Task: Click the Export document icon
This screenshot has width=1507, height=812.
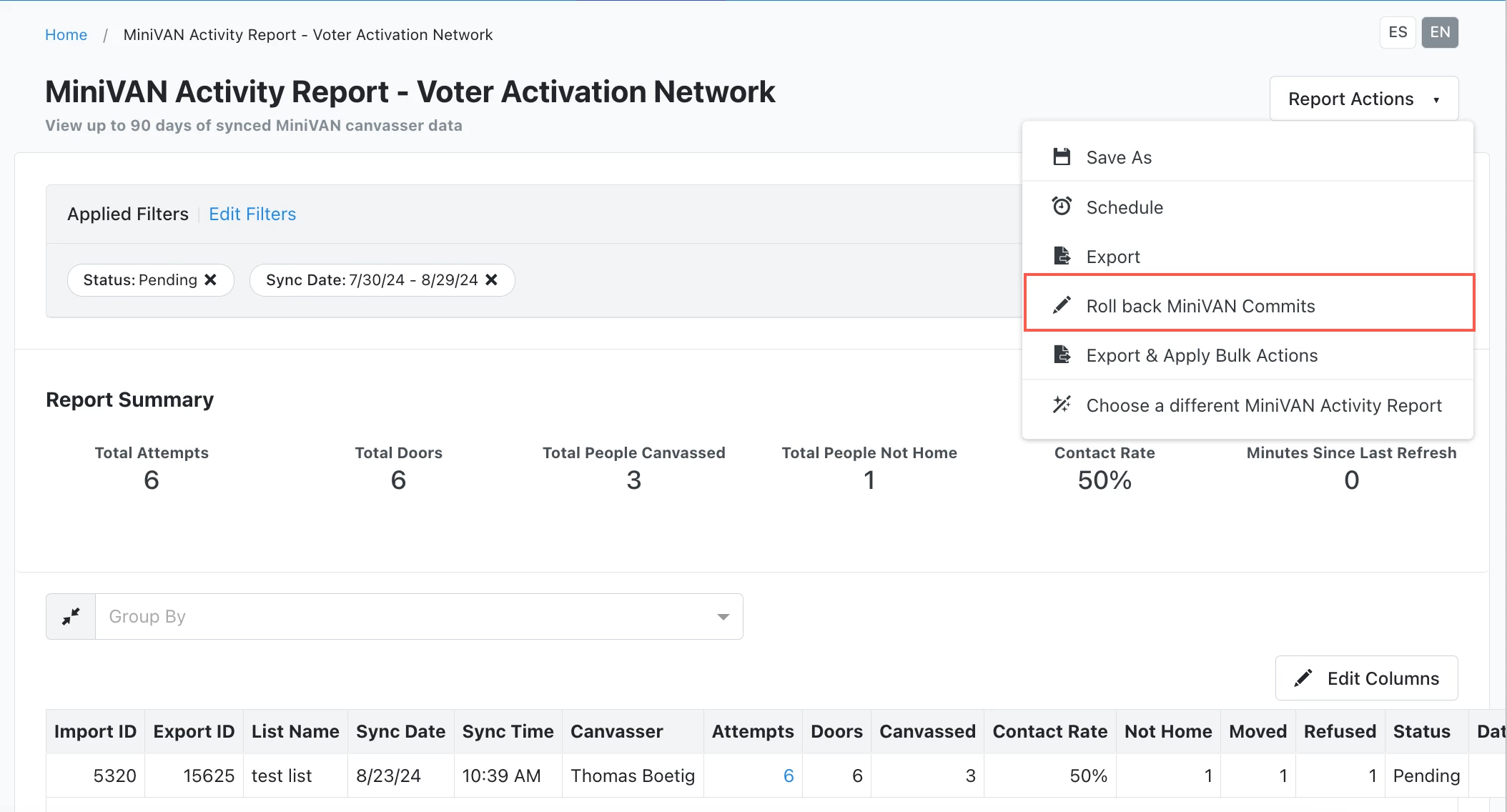Action: pyautogui.click(x=1062, y=256)
